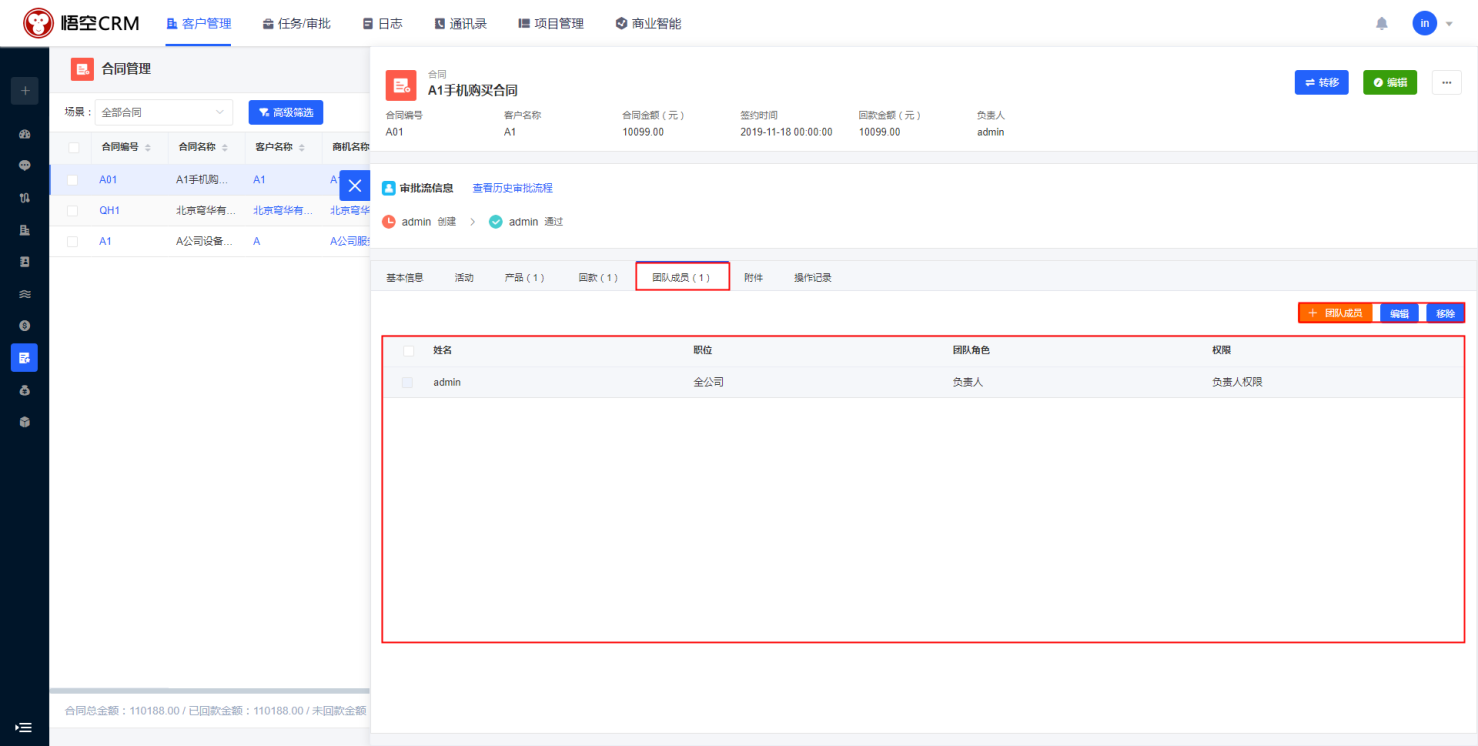Open the 全部合同 scene dropdown

pyautogui.click(x=163, y=112)
